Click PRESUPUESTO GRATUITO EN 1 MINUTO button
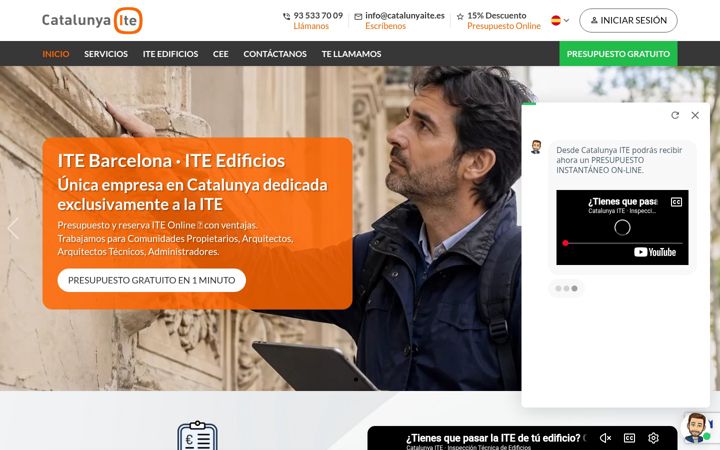This screenshot has width=720, height=450. pos(152,280)
